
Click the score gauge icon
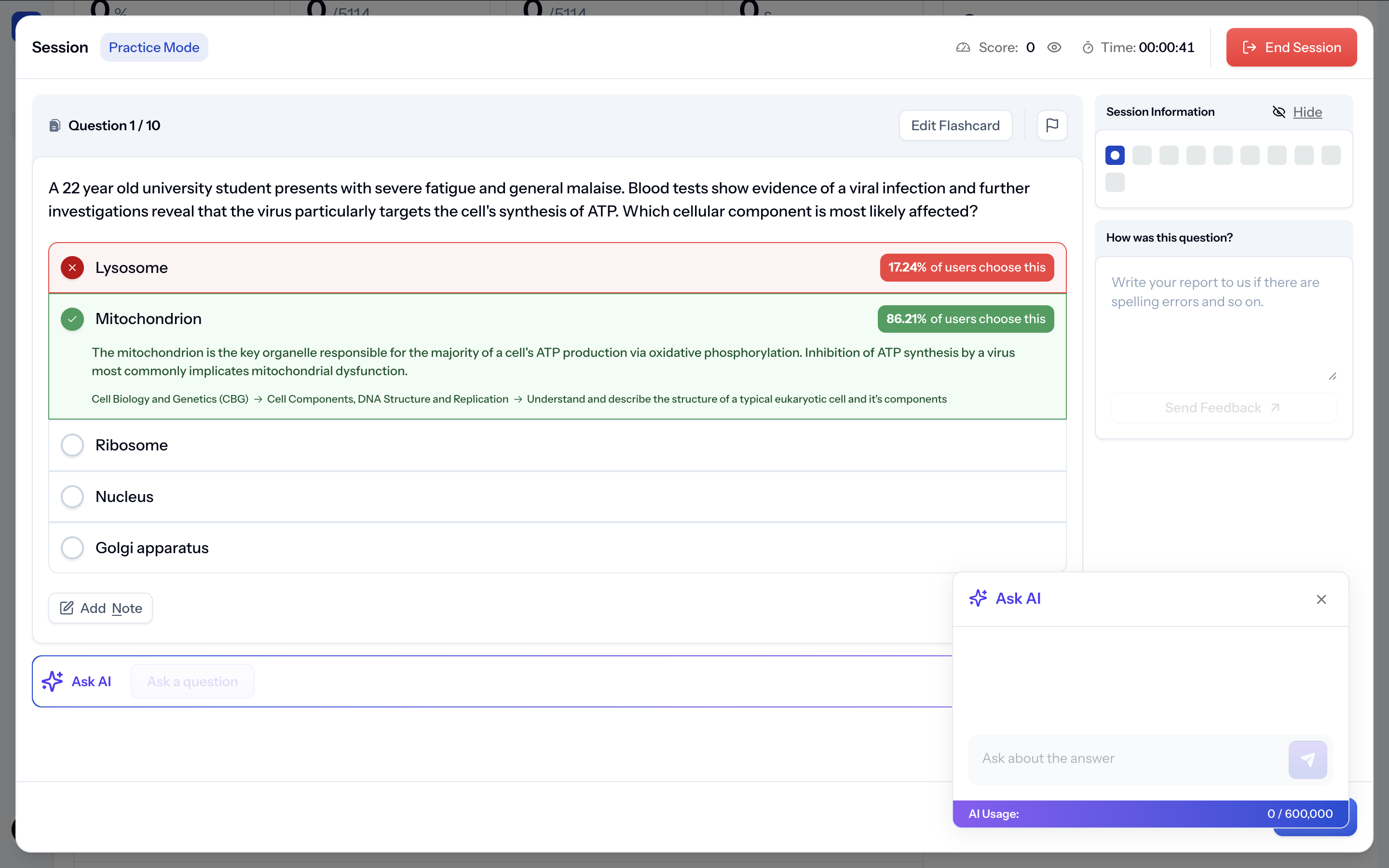pyautogui.click(x=963, y=48)
